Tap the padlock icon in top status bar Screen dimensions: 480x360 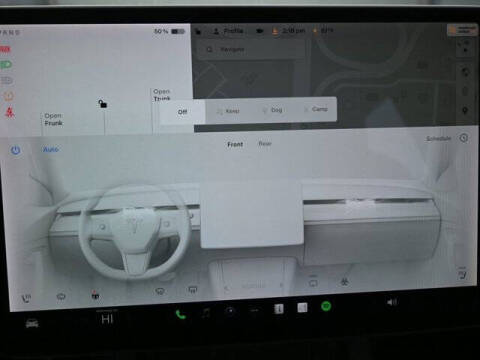(x=198, y=31)
